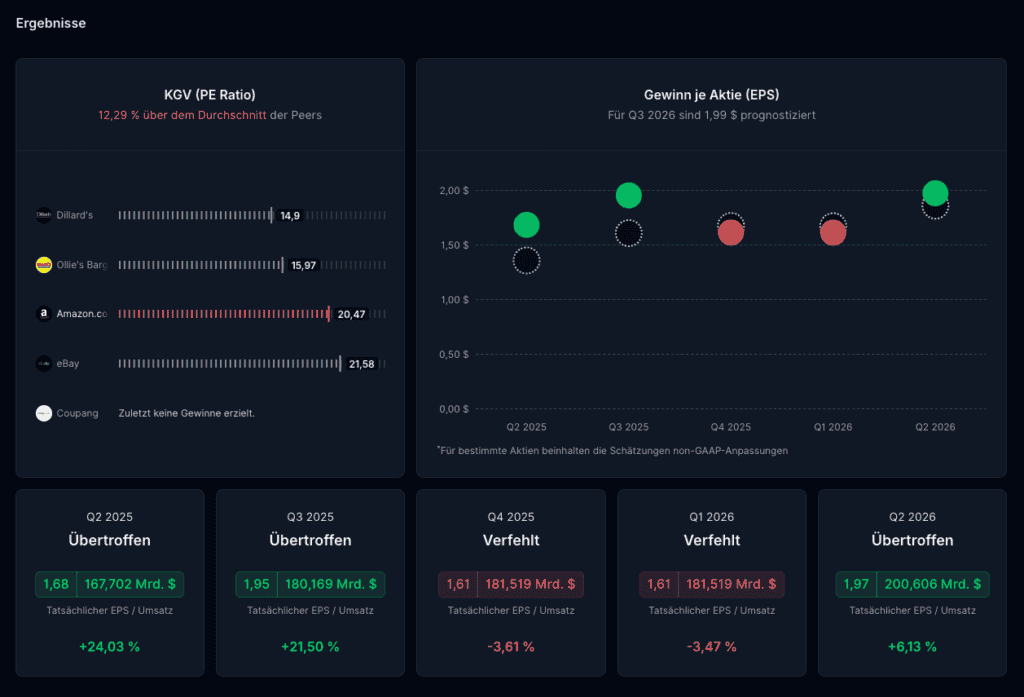Click the KGV (PE Ratio) heading
Image resolution: width=1024 pixels, height=697 pixels.
tap(210, 95)
